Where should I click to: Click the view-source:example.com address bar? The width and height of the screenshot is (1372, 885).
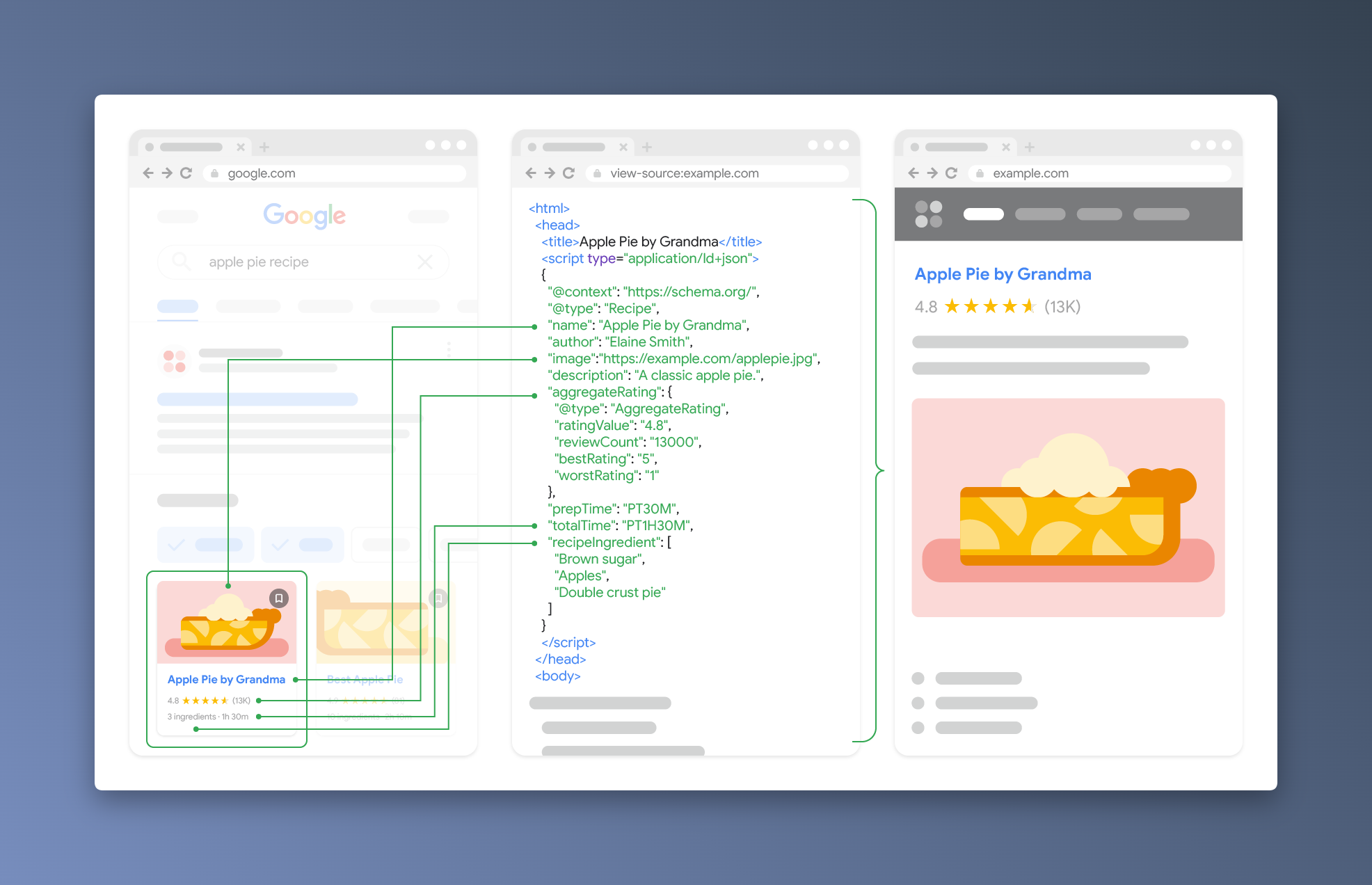(x=717, y=173)
